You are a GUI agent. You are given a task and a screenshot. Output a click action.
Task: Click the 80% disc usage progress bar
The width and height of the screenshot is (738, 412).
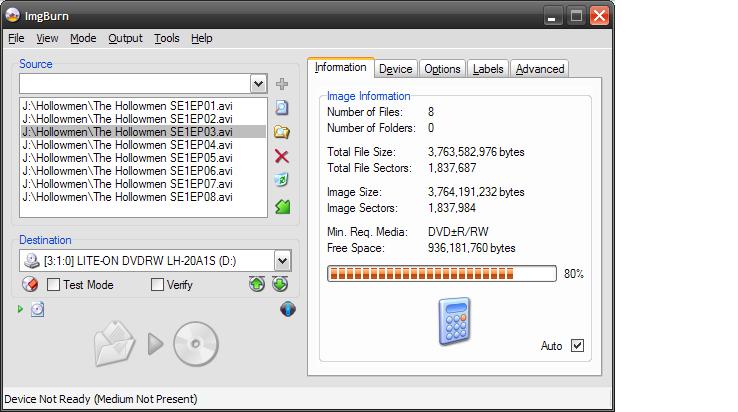[x=442, y=274]
